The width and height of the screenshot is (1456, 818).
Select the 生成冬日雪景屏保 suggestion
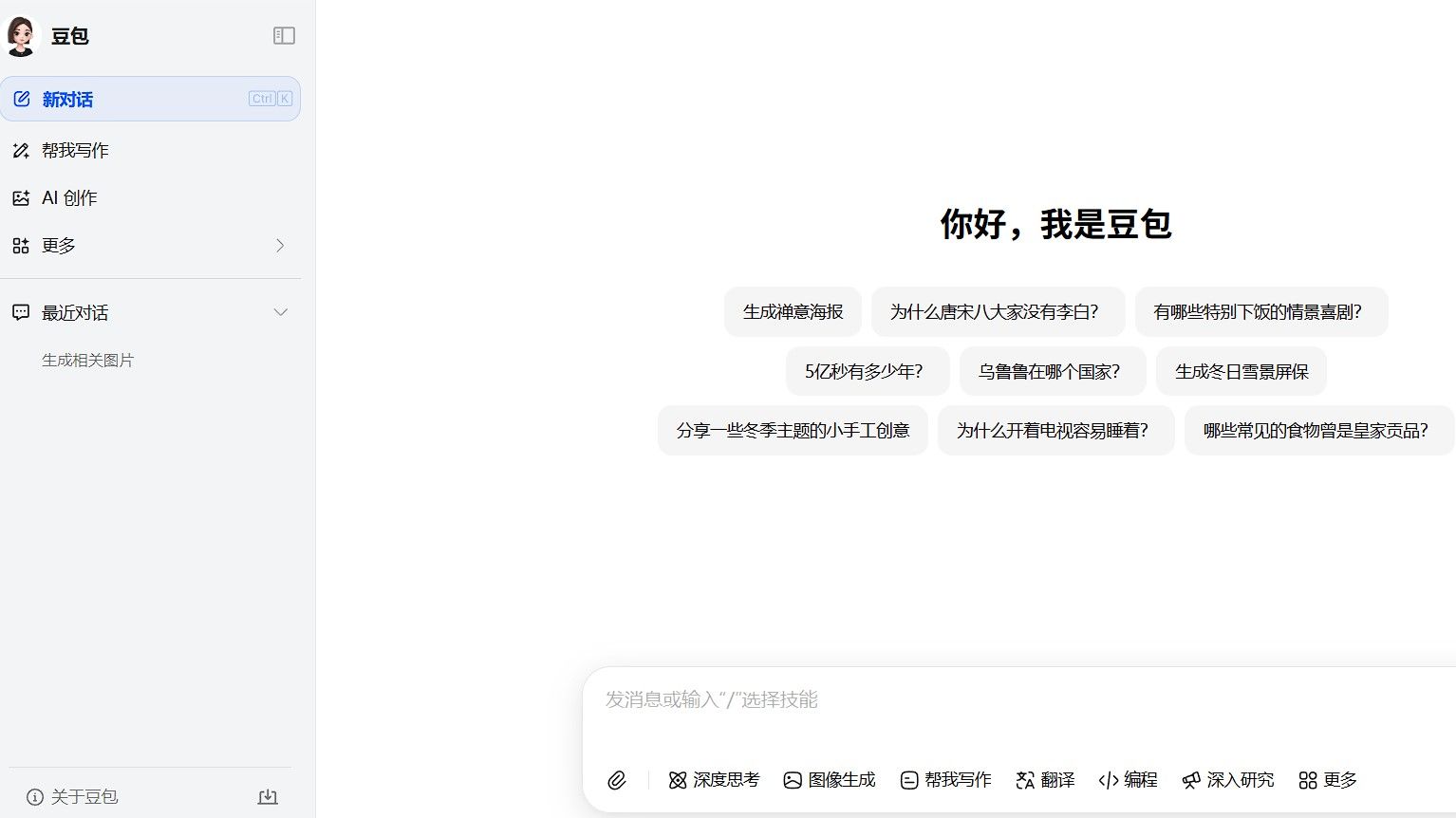point(1241,371)
